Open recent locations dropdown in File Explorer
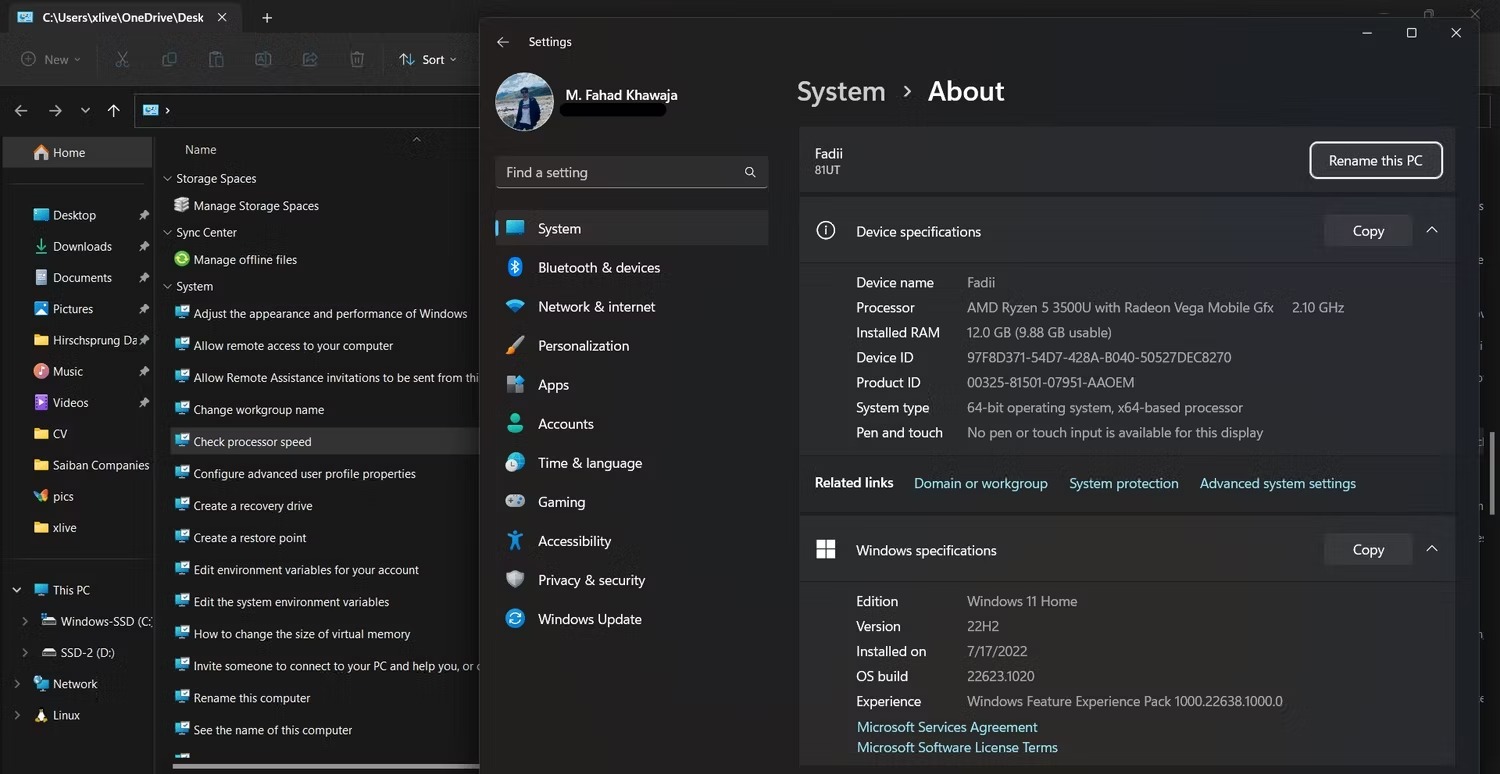 coord(85,111)
